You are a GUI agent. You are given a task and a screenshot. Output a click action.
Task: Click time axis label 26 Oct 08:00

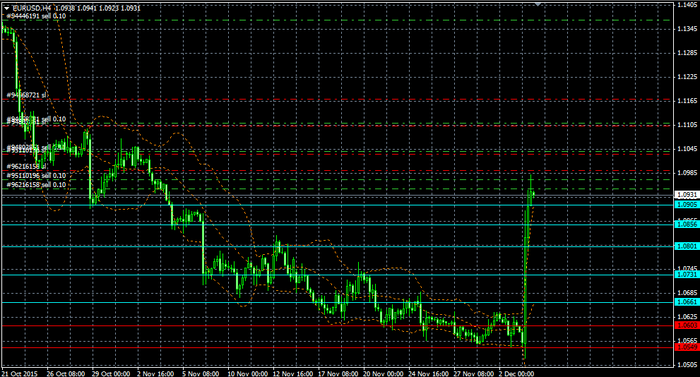tap(66, 373)
